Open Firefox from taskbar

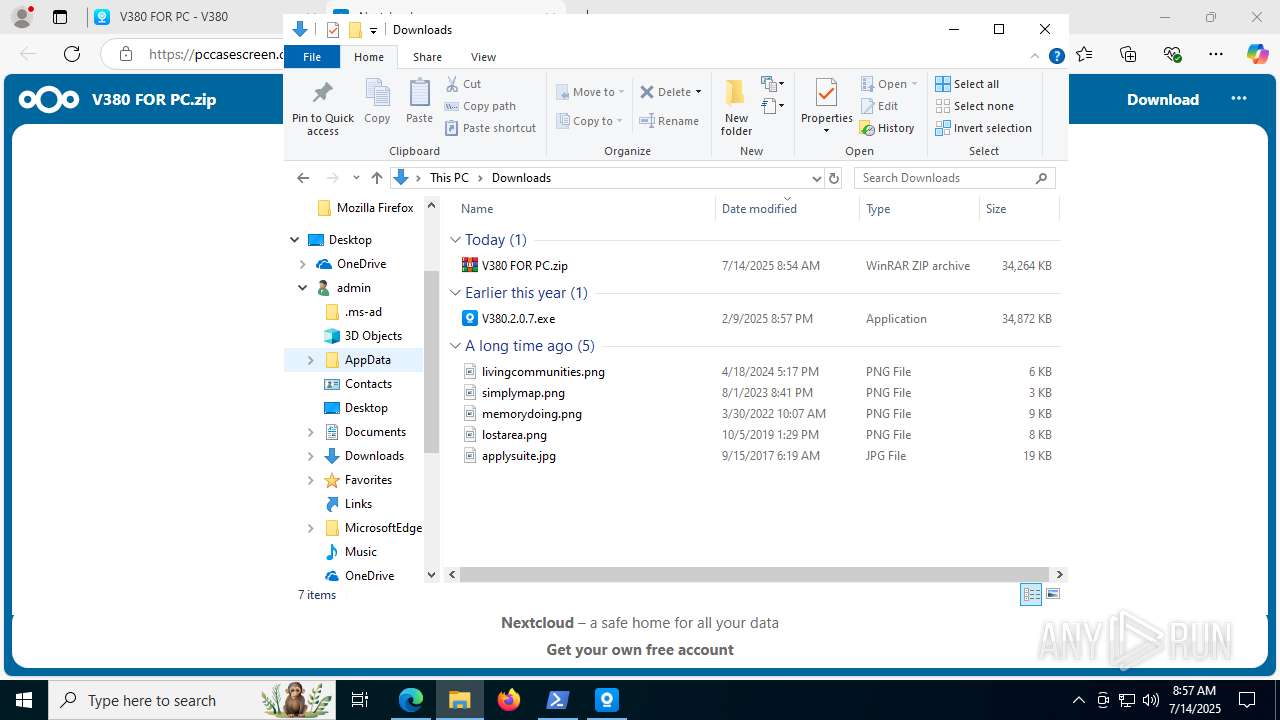509,700
